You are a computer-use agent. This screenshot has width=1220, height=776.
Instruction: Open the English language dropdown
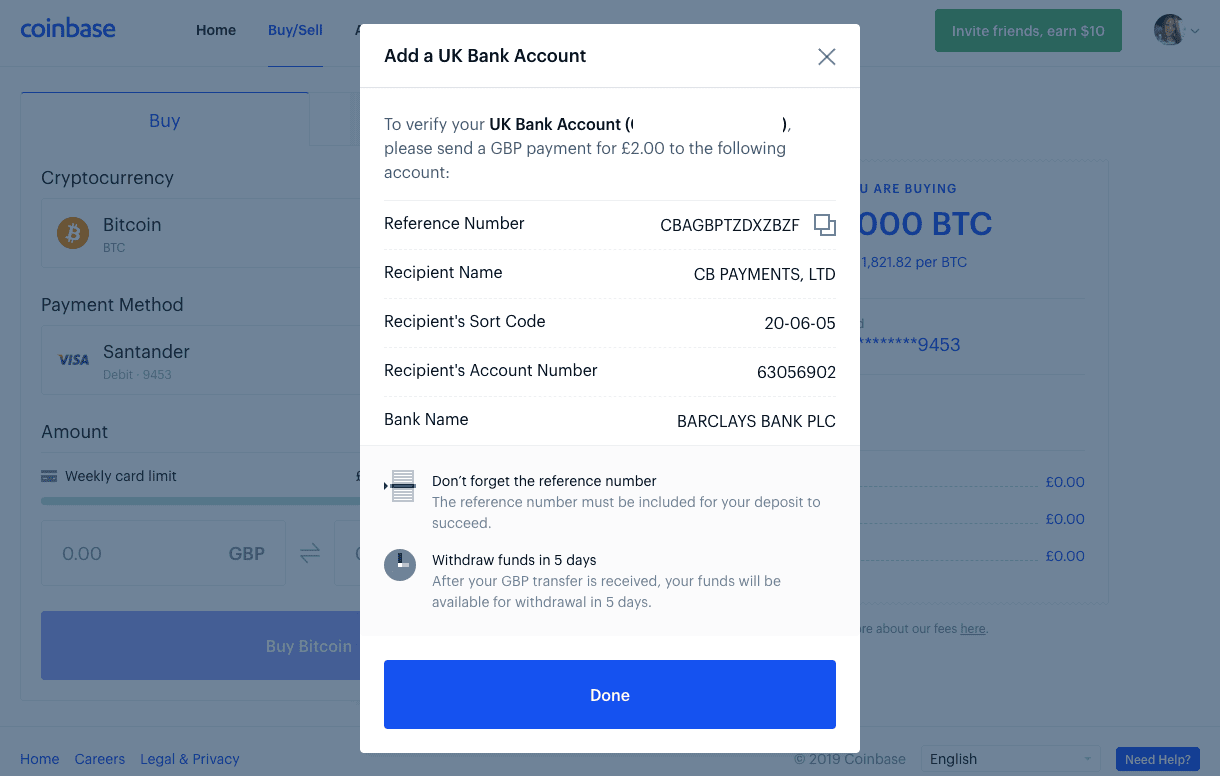tap(1010, 759)
